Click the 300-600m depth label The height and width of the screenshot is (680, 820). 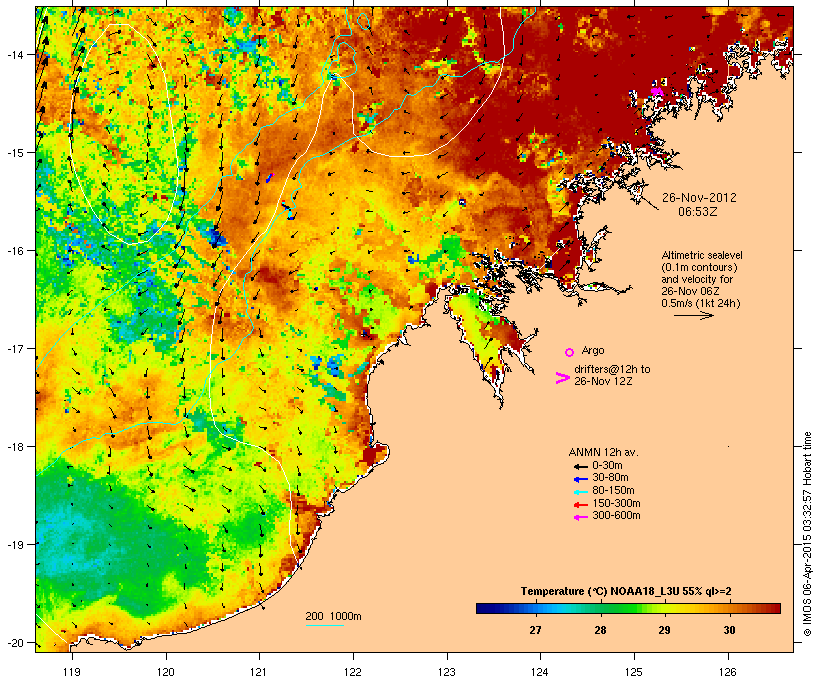[x=616, y=516]
